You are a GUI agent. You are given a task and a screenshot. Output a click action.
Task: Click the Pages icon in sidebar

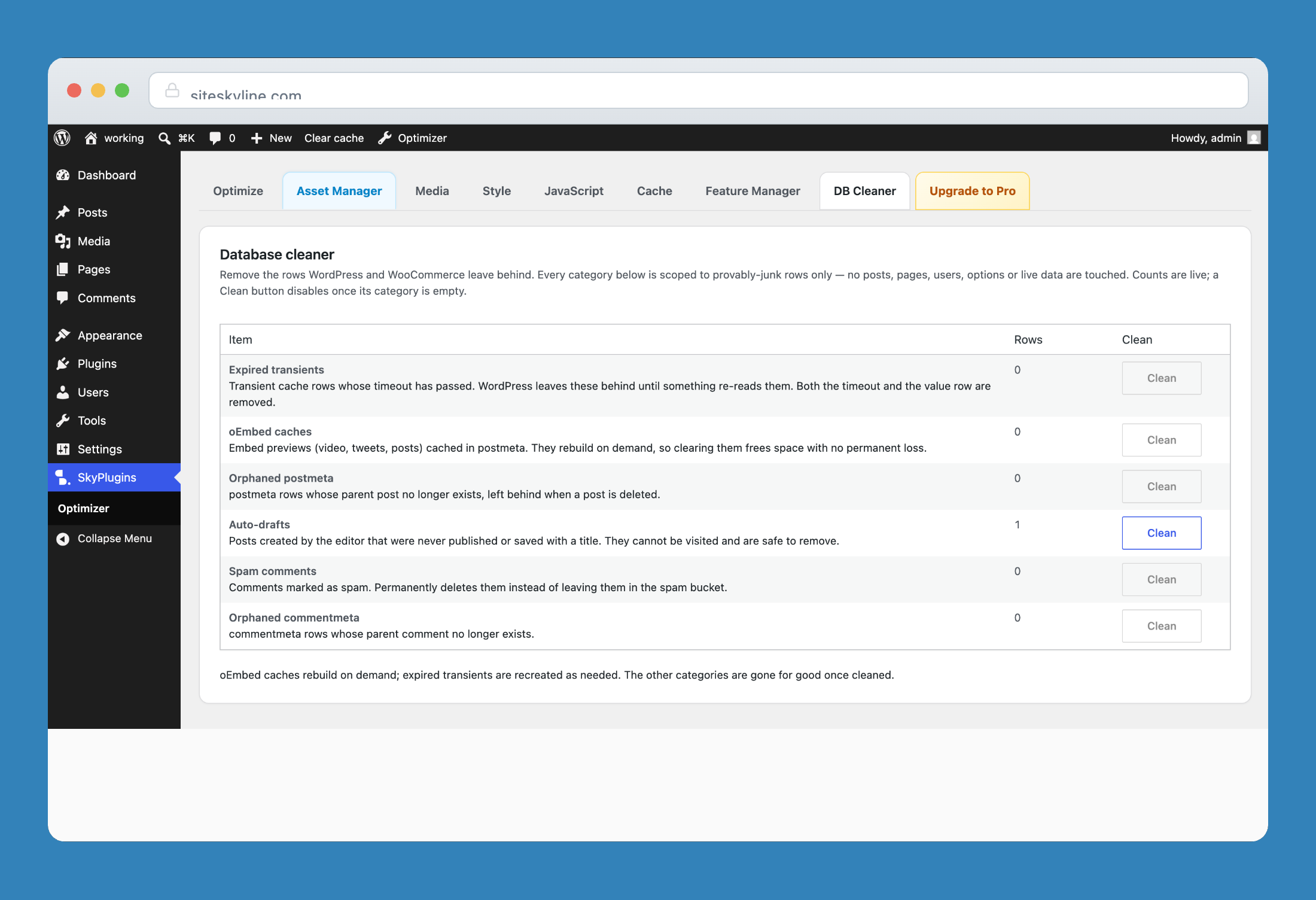pyautogui.click(x=63, y=269)
